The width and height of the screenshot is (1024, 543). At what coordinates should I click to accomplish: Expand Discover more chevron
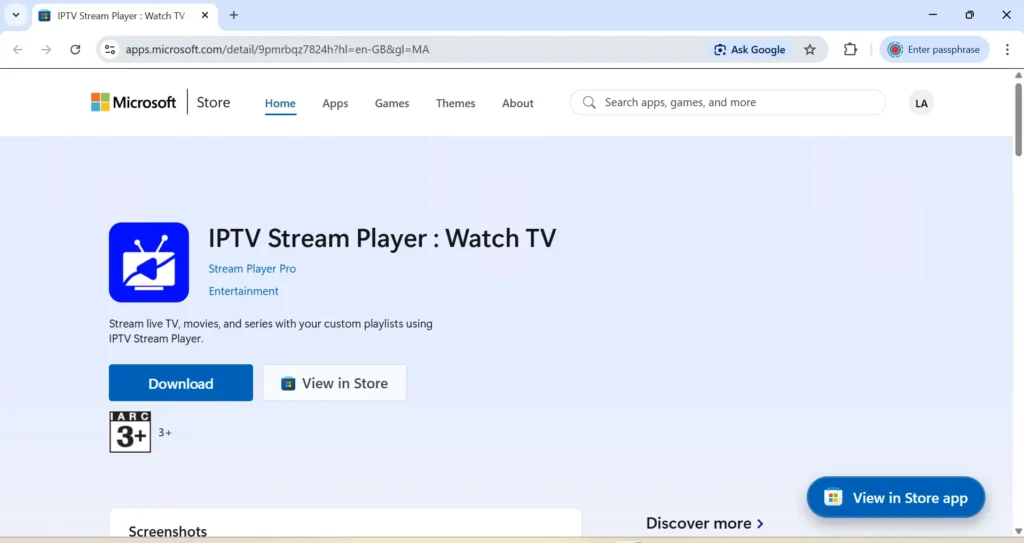(x=760, y=523)
